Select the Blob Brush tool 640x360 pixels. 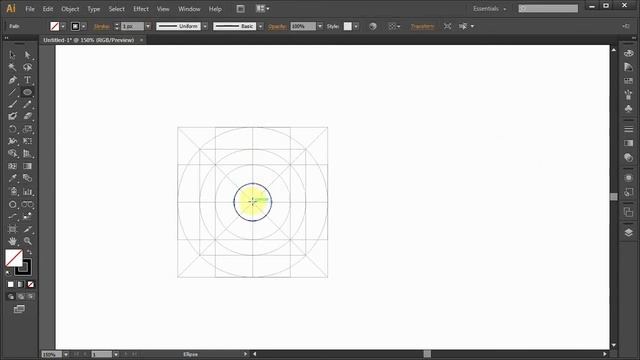pos(12,117)
